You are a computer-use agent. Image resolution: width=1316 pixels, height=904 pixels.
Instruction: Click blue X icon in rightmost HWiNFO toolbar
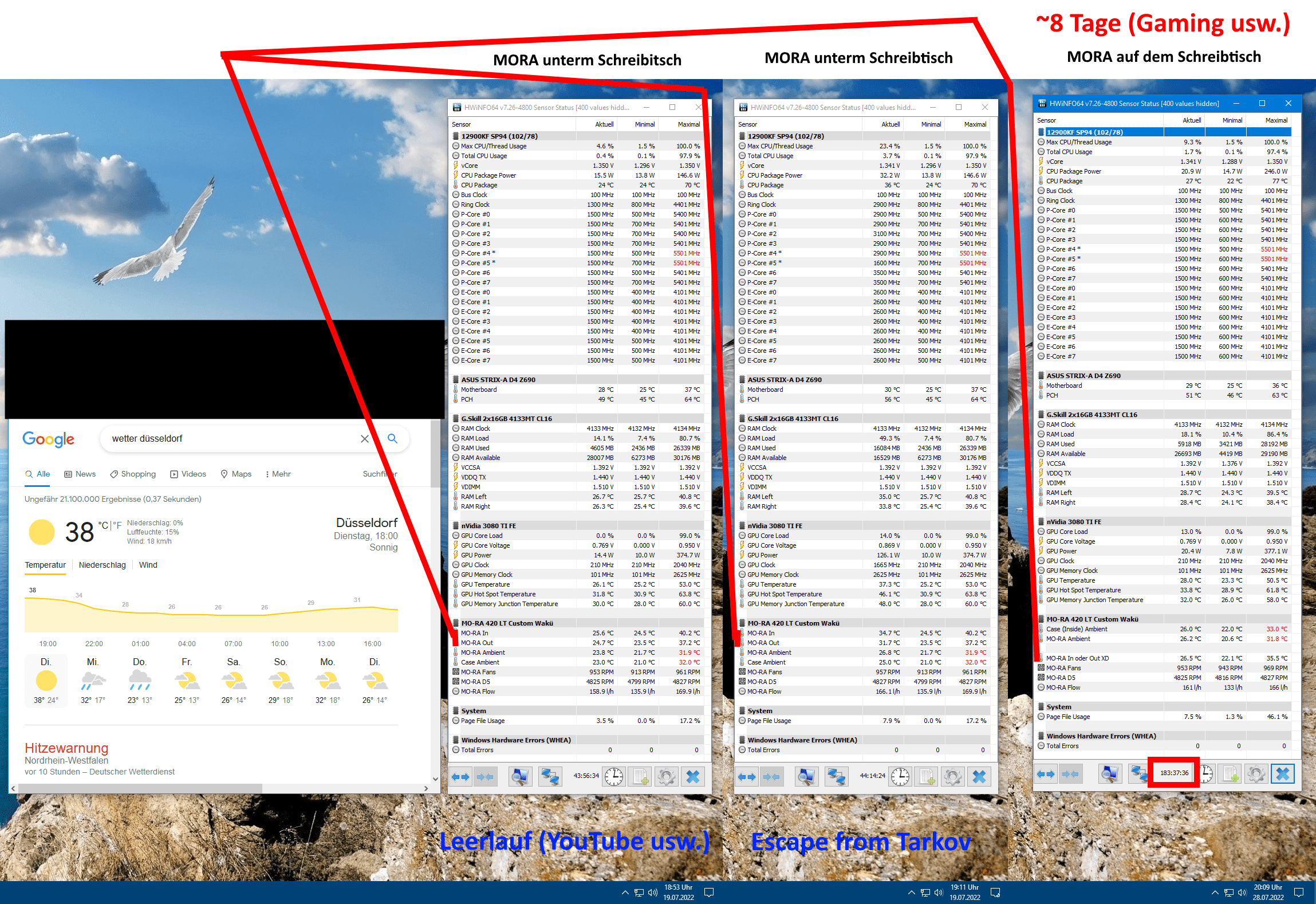pyautogui.click(x=1283, y=774)
